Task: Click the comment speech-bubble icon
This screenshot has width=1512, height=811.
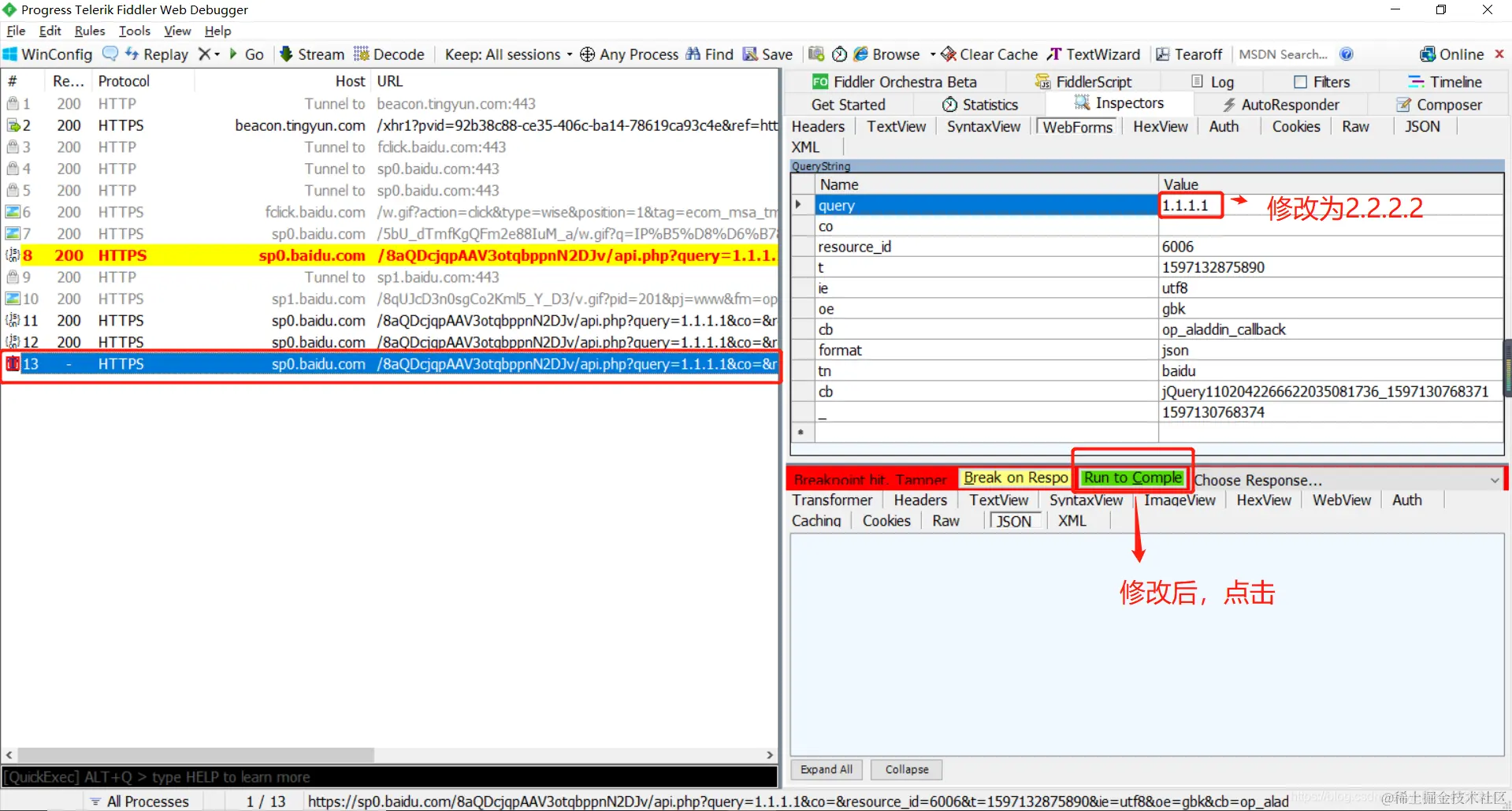Action: coord(110,54)
